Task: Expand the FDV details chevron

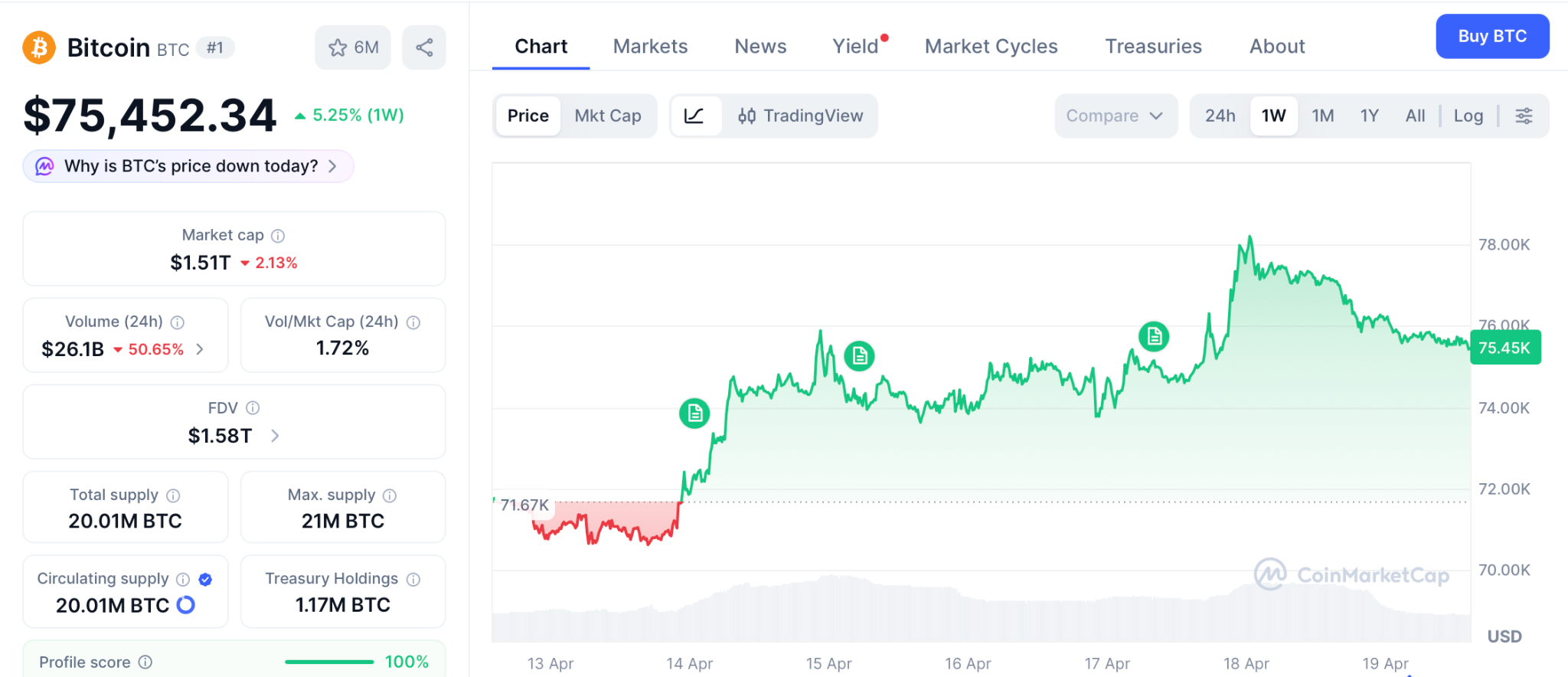Action: 275,436
